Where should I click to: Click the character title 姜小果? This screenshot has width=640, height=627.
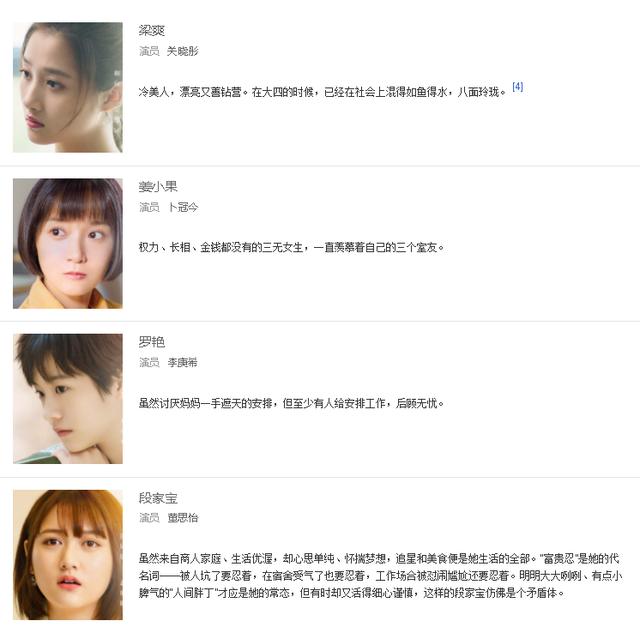(x=158, y=187)
